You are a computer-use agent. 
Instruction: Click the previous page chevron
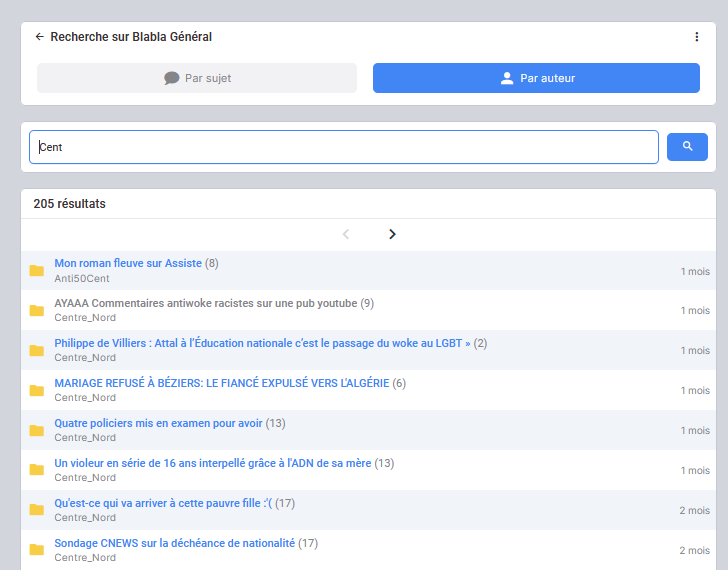tap(346, 234)
